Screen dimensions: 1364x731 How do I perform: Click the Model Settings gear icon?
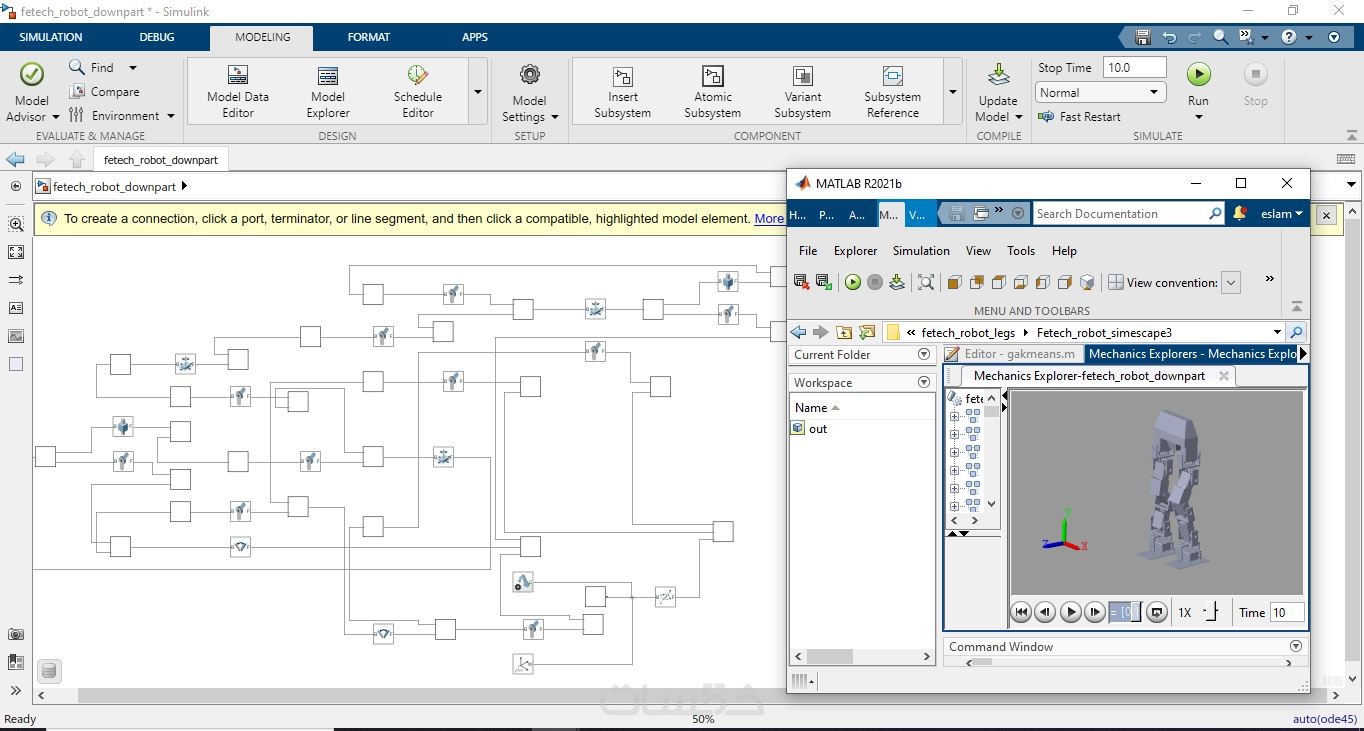530,75
